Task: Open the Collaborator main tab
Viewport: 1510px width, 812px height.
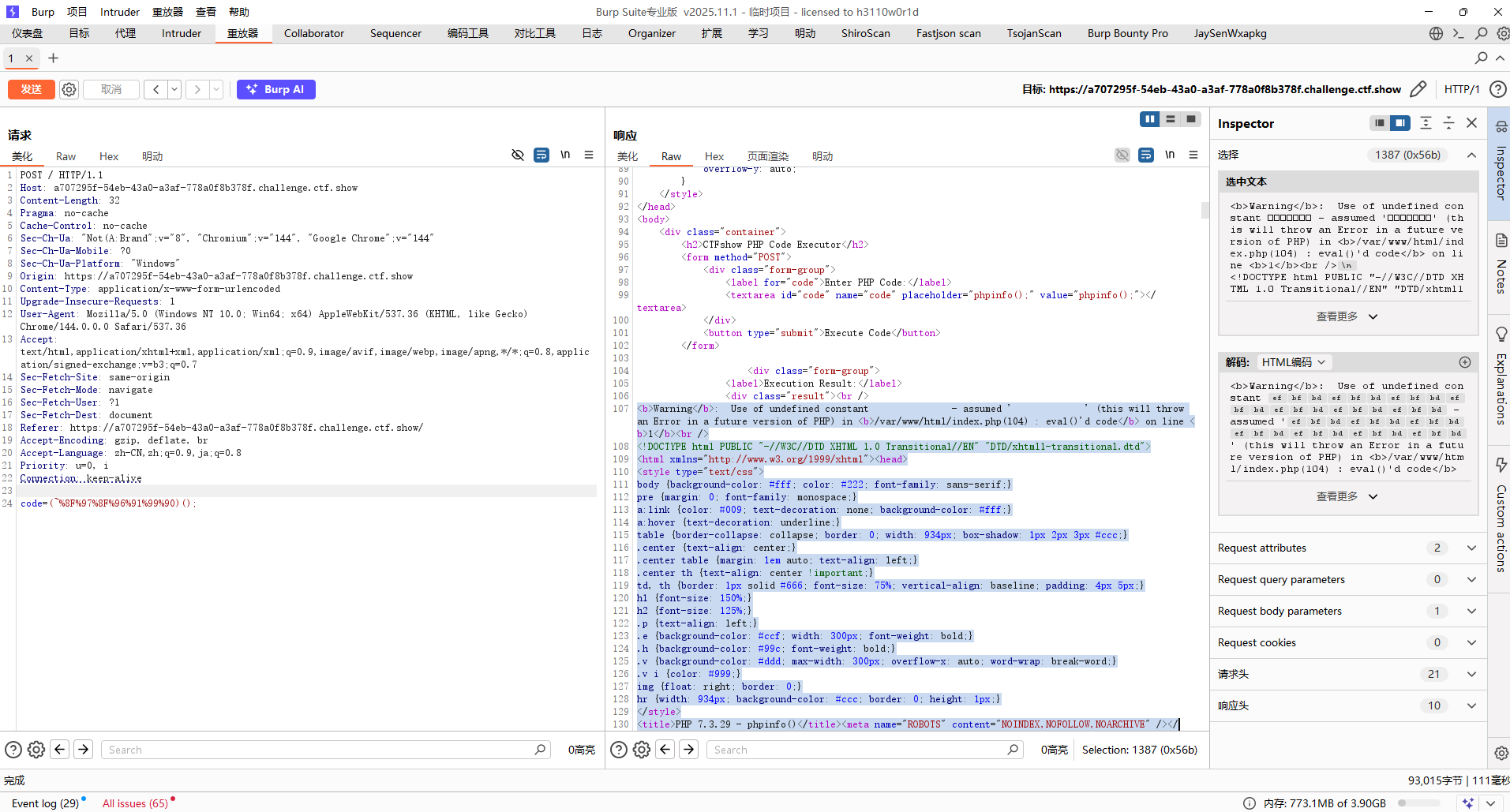Action: 314,33
